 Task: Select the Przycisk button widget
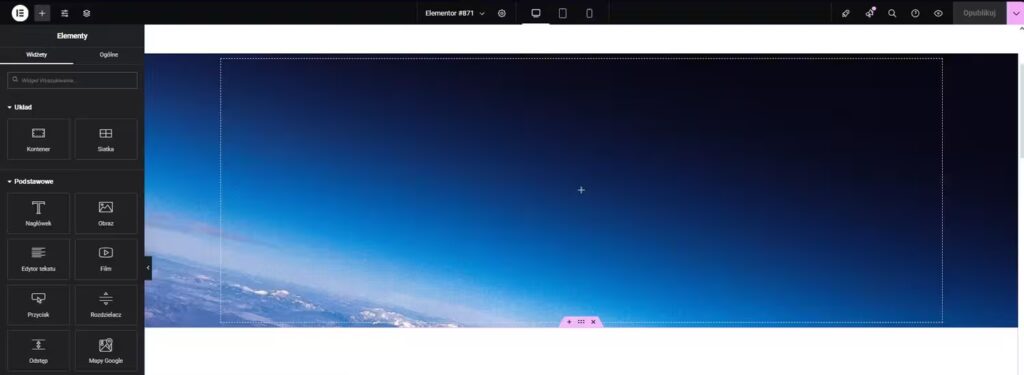(39, 305)
